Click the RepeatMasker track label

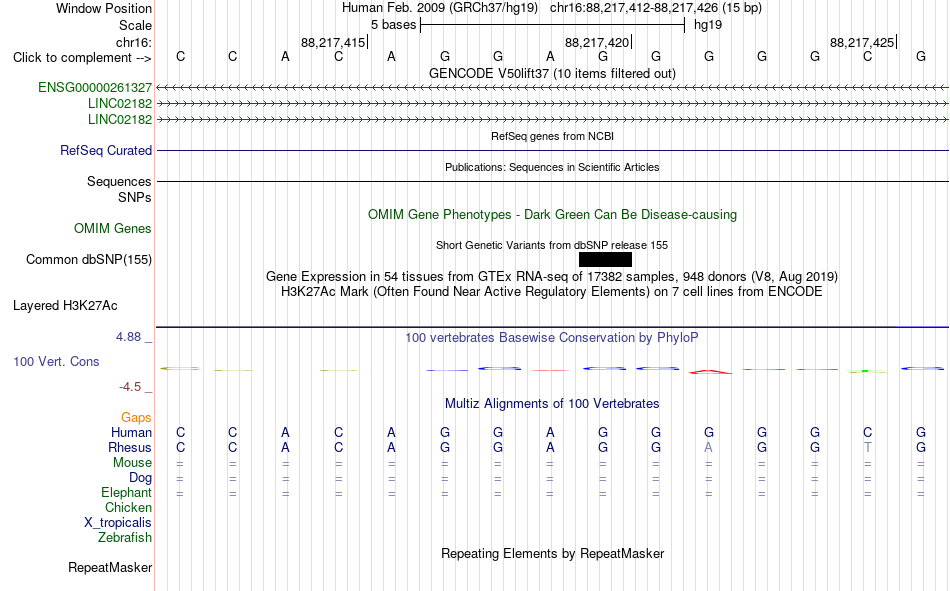click(x=110, y=567)
